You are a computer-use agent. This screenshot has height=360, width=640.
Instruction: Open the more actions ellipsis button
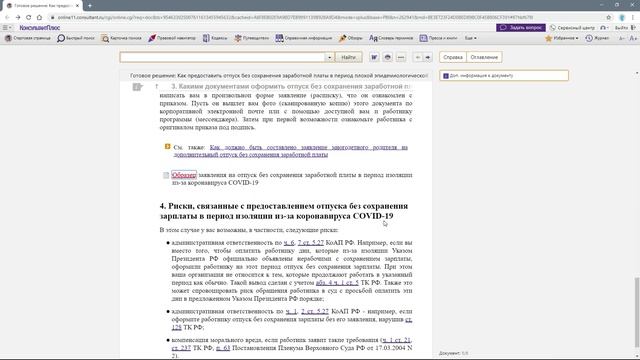(401, 57)
